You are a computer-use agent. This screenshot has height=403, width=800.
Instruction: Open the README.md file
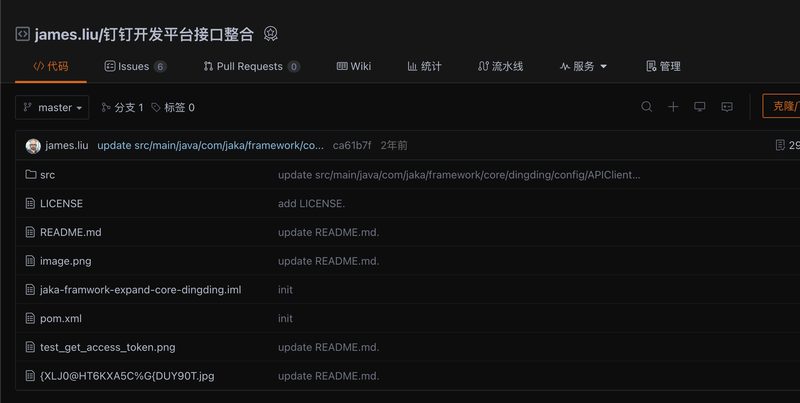coord(71,232)
